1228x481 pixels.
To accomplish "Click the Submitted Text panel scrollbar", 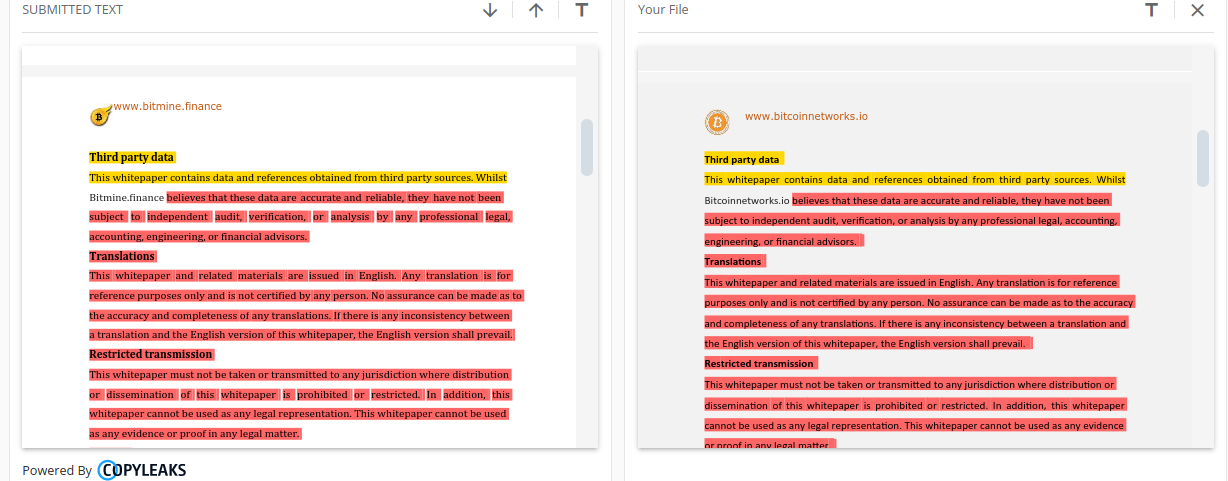I will pos(587,147).
